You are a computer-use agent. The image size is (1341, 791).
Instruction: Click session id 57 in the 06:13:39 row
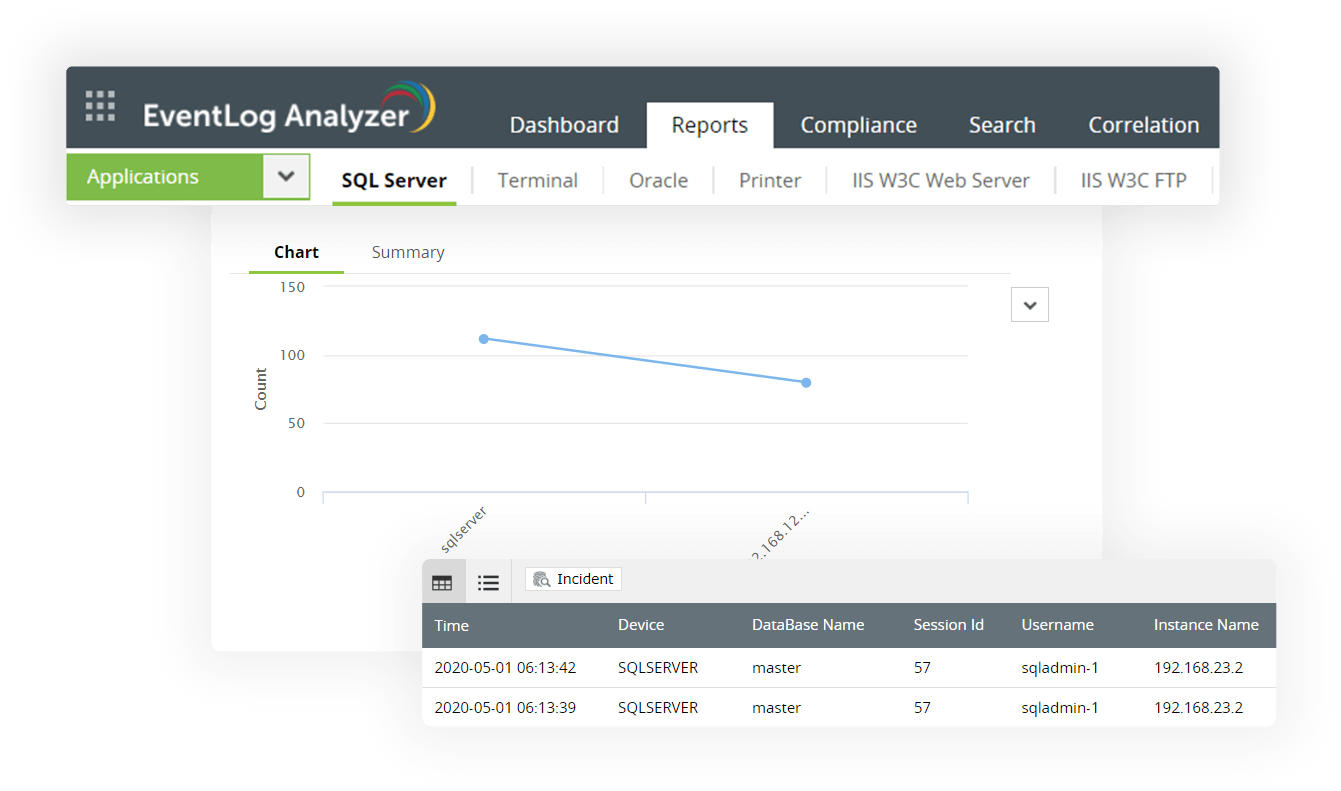(922, 708)
